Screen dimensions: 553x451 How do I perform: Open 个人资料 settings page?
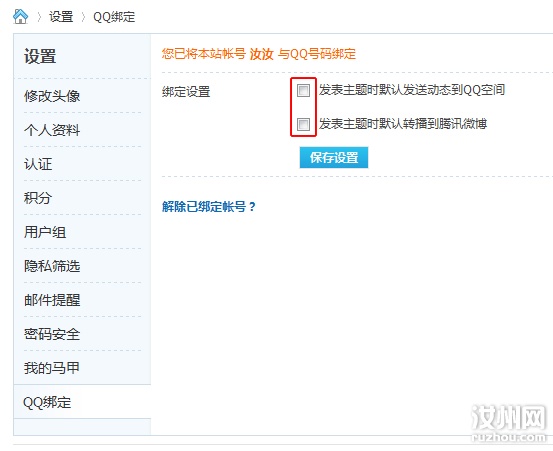click(52, 130)
